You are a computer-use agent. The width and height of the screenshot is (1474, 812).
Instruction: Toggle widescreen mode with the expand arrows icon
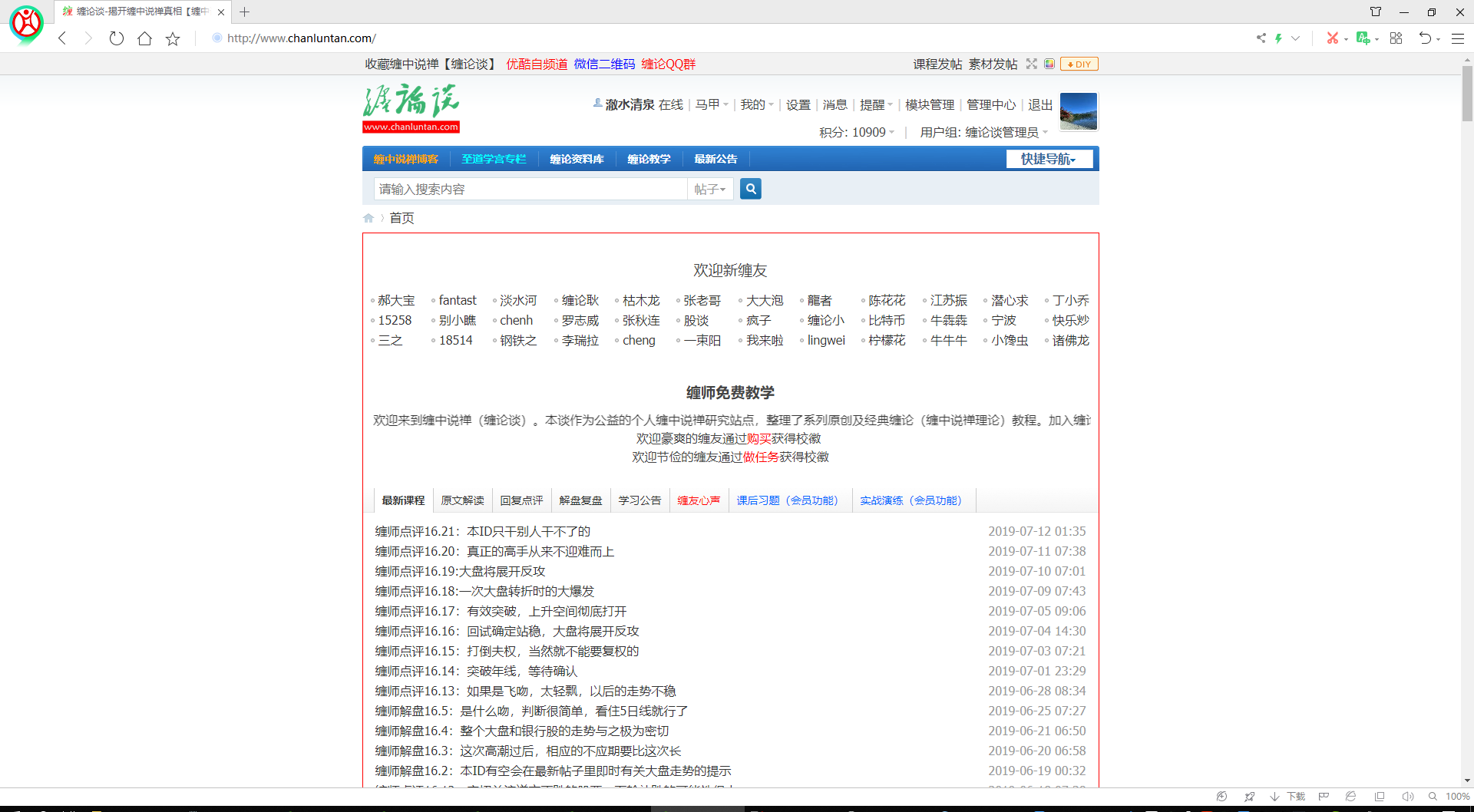tap(1032, 64)
